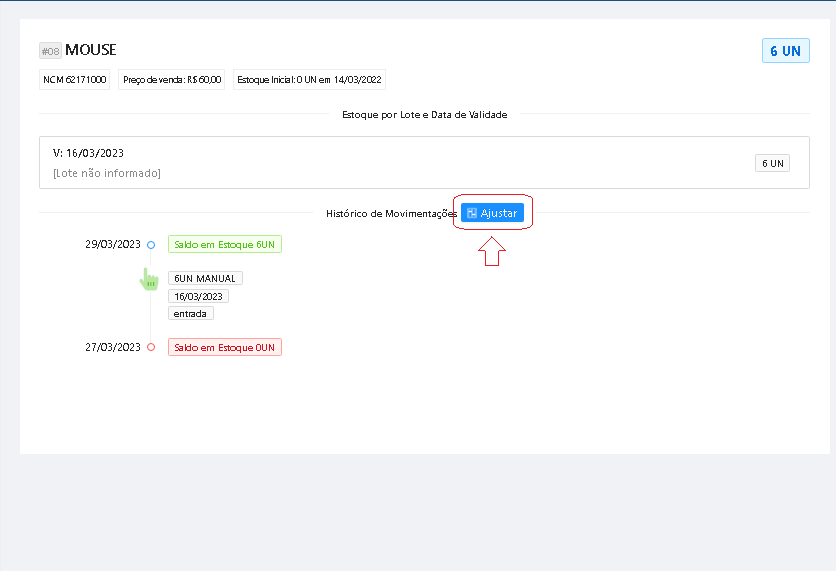Viewport: 836px width, 571px height.
Task: Click the 6UN MANUAL movement tag
Action: pos(205,279)
